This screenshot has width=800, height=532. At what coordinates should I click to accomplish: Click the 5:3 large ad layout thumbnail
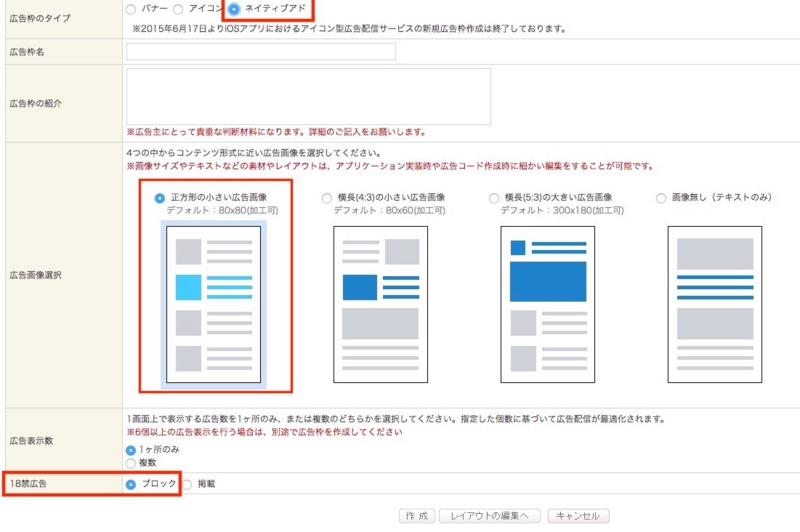point(547,305)
